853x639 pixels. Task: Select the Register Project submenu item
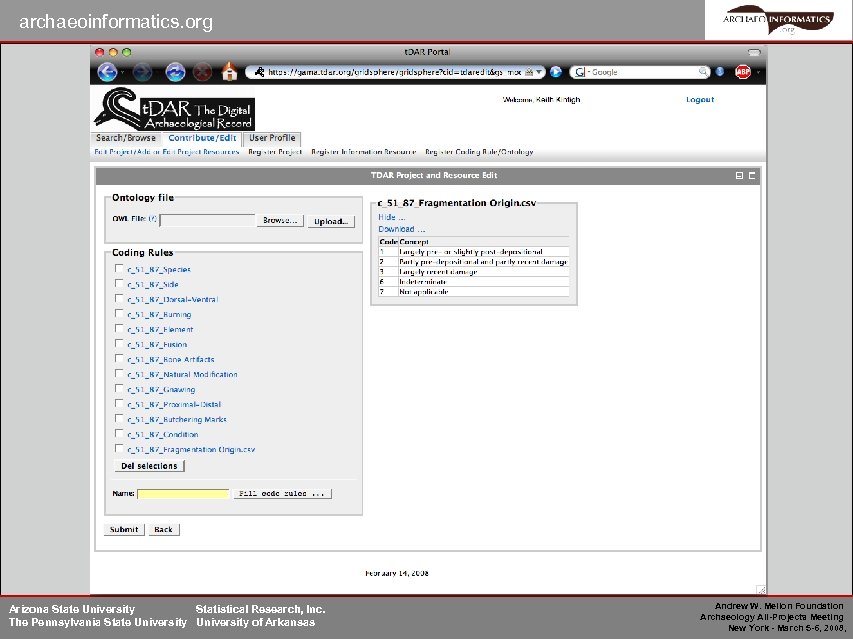275,152
